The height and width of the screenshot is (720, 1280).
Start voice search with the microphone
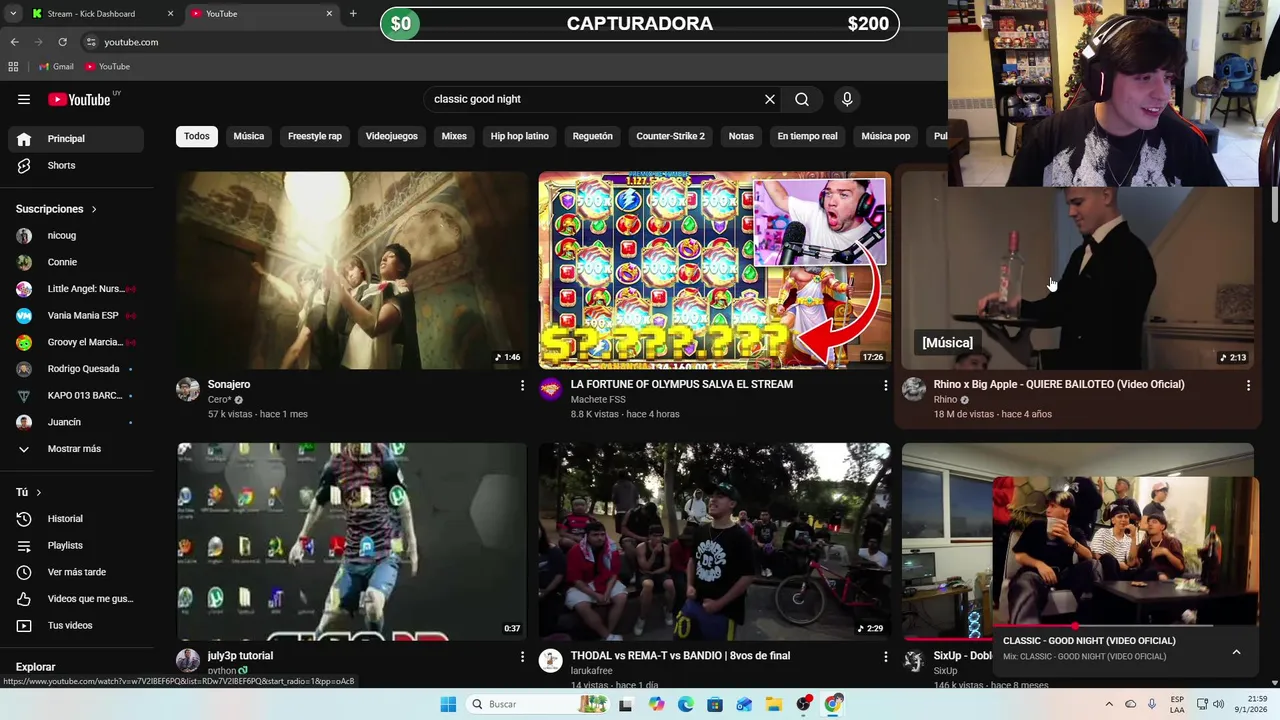coord(847,99)
